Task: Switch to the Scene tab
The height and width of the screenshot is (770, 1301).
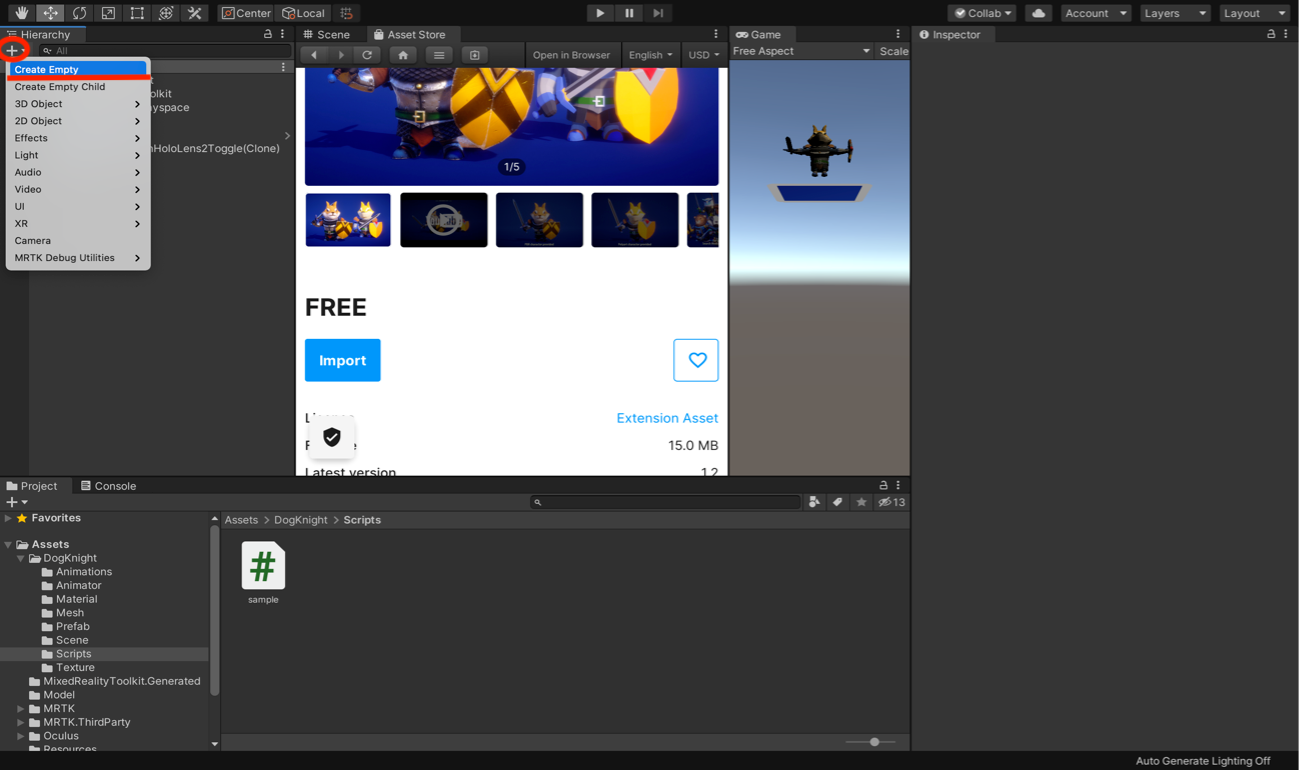Action: 327,34
